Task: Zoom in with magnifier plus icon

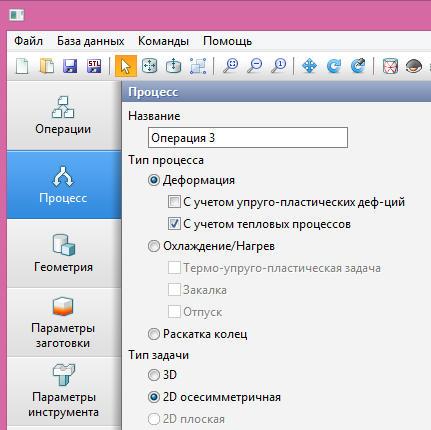Action: [x=231, y=66]
